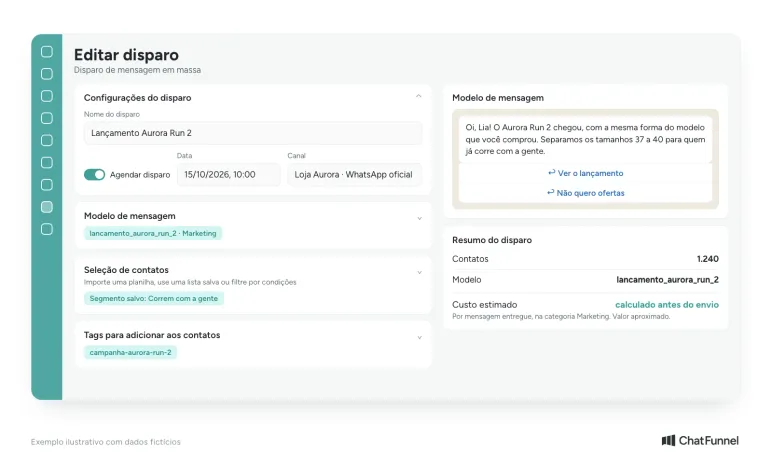
Task: Expand the Tags para adicionar aos contatos section
Action: (419, 337)
